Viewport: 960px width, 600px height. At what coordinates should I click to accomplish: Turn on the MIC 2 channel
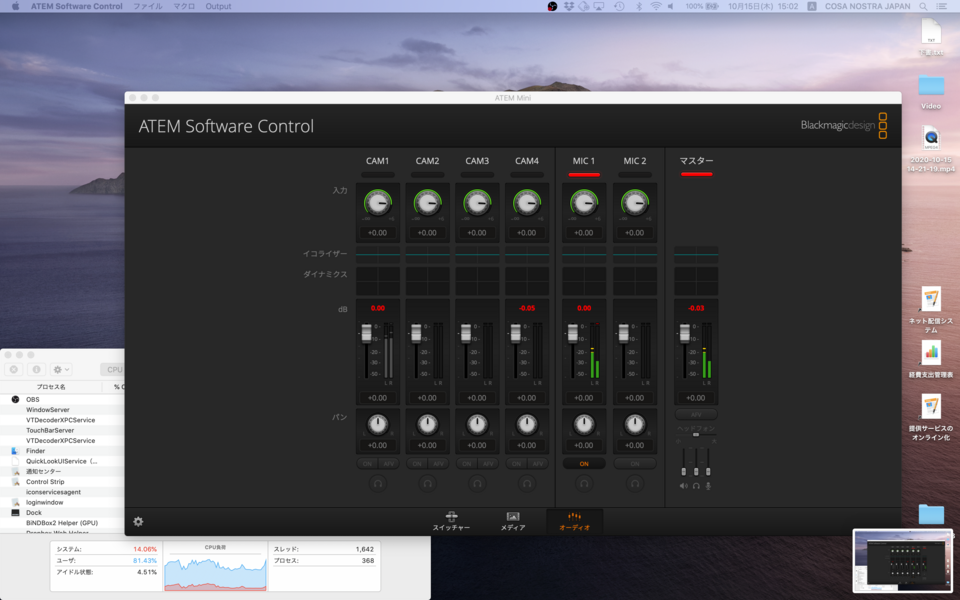tap(634, 463)
